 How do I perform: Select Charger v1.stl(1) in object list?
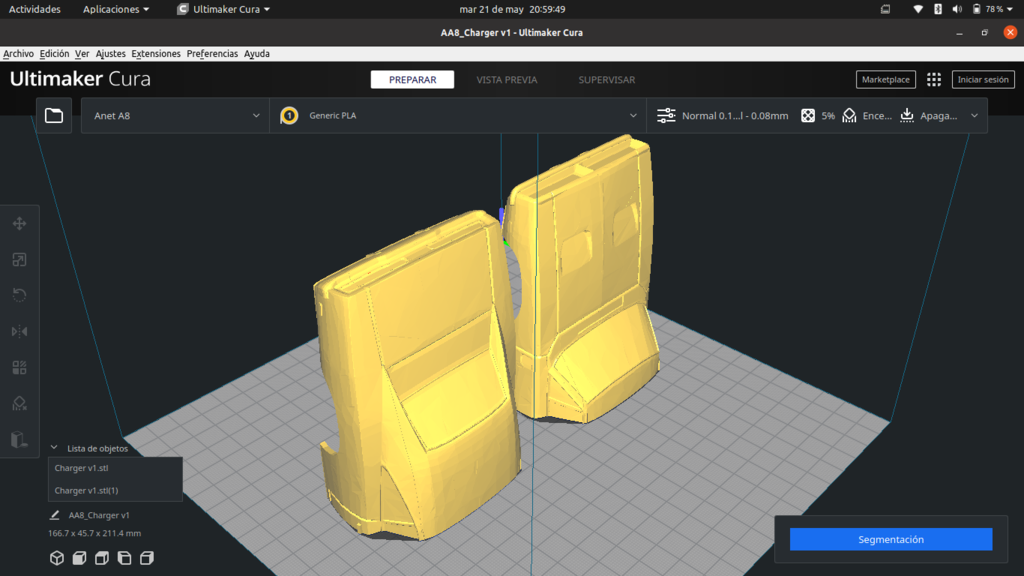coord(87,490)
